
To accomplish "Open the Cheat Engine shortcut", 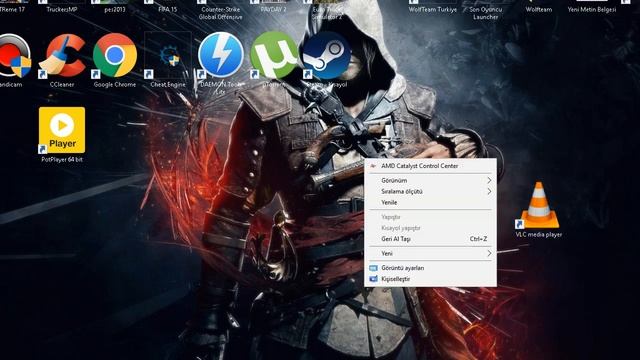I will [168, 56].
